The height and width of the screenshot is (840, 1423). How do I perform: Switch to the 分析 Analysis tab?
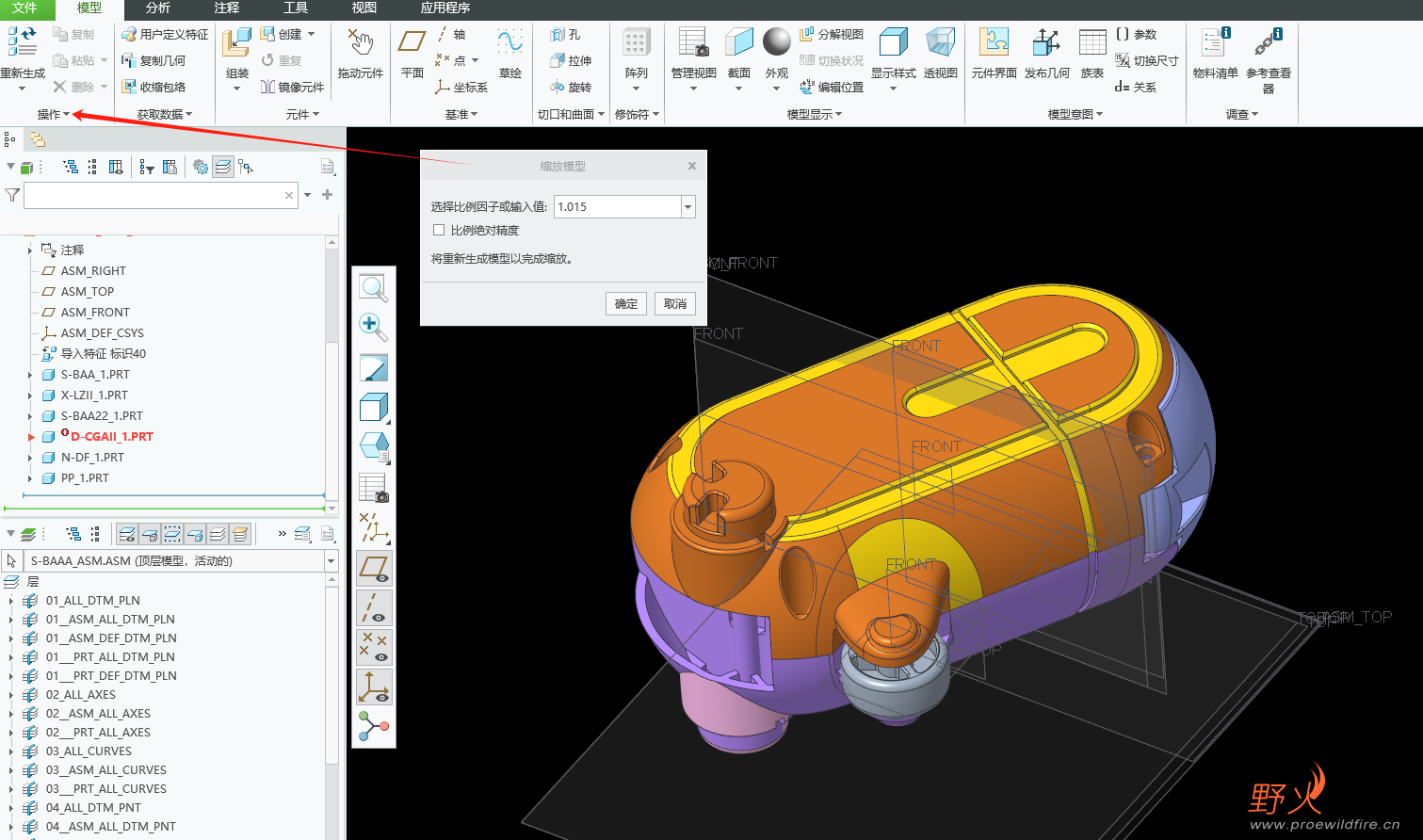[158, 8]
